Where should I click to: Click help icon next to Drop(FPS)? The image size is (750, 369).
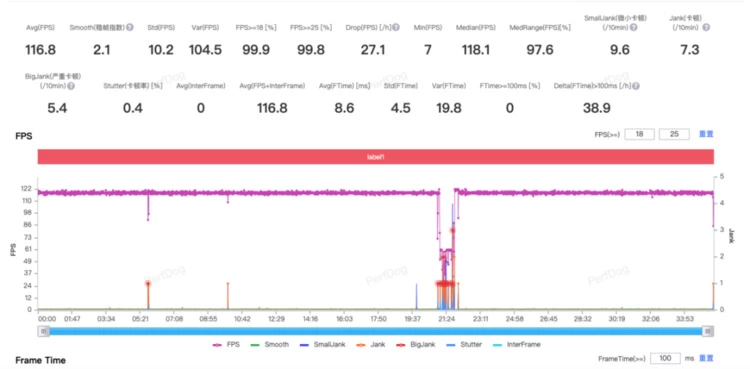click(x=397, y=28)
